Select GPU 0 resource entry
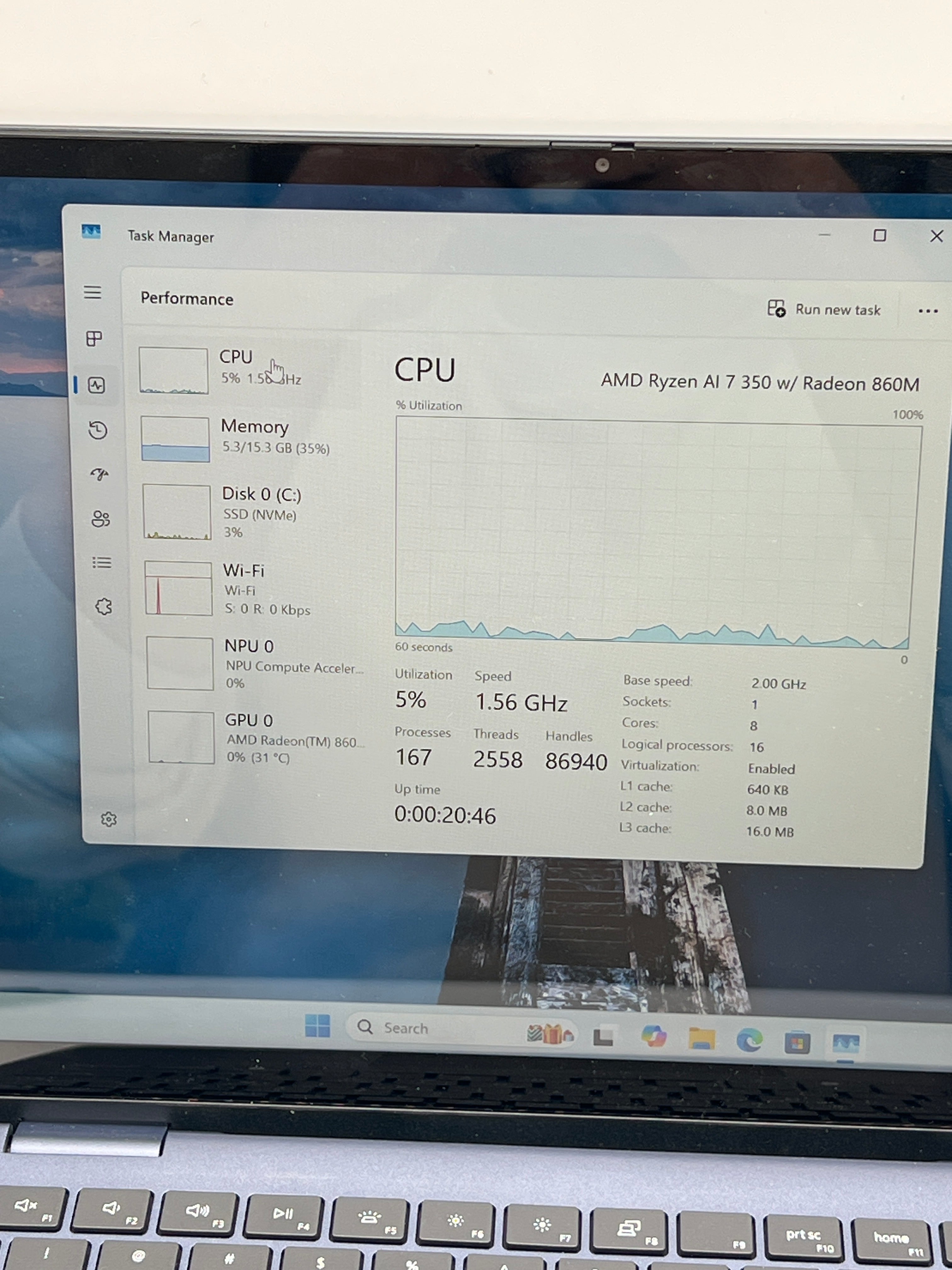Screen dimensions: 952x1270 click(256, 738)
